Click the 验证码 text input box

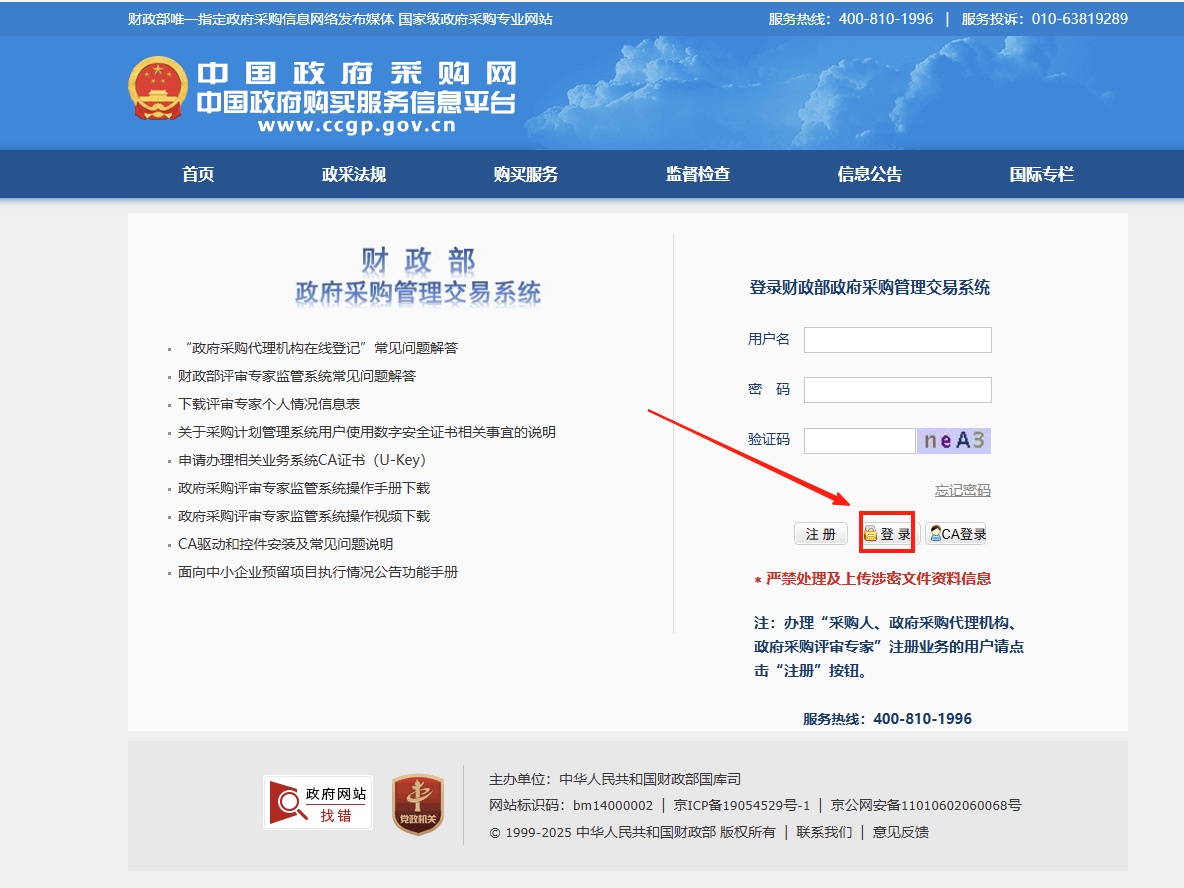859,441
